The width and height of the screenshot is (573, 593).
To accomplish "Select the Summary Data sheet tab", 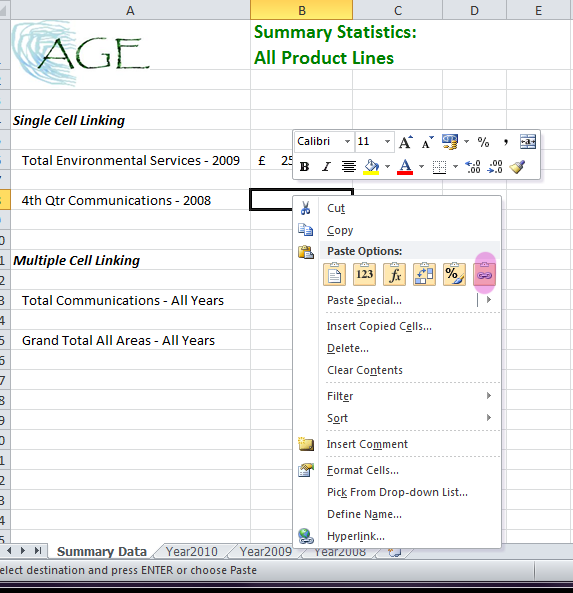I will (x=102, y=552).
